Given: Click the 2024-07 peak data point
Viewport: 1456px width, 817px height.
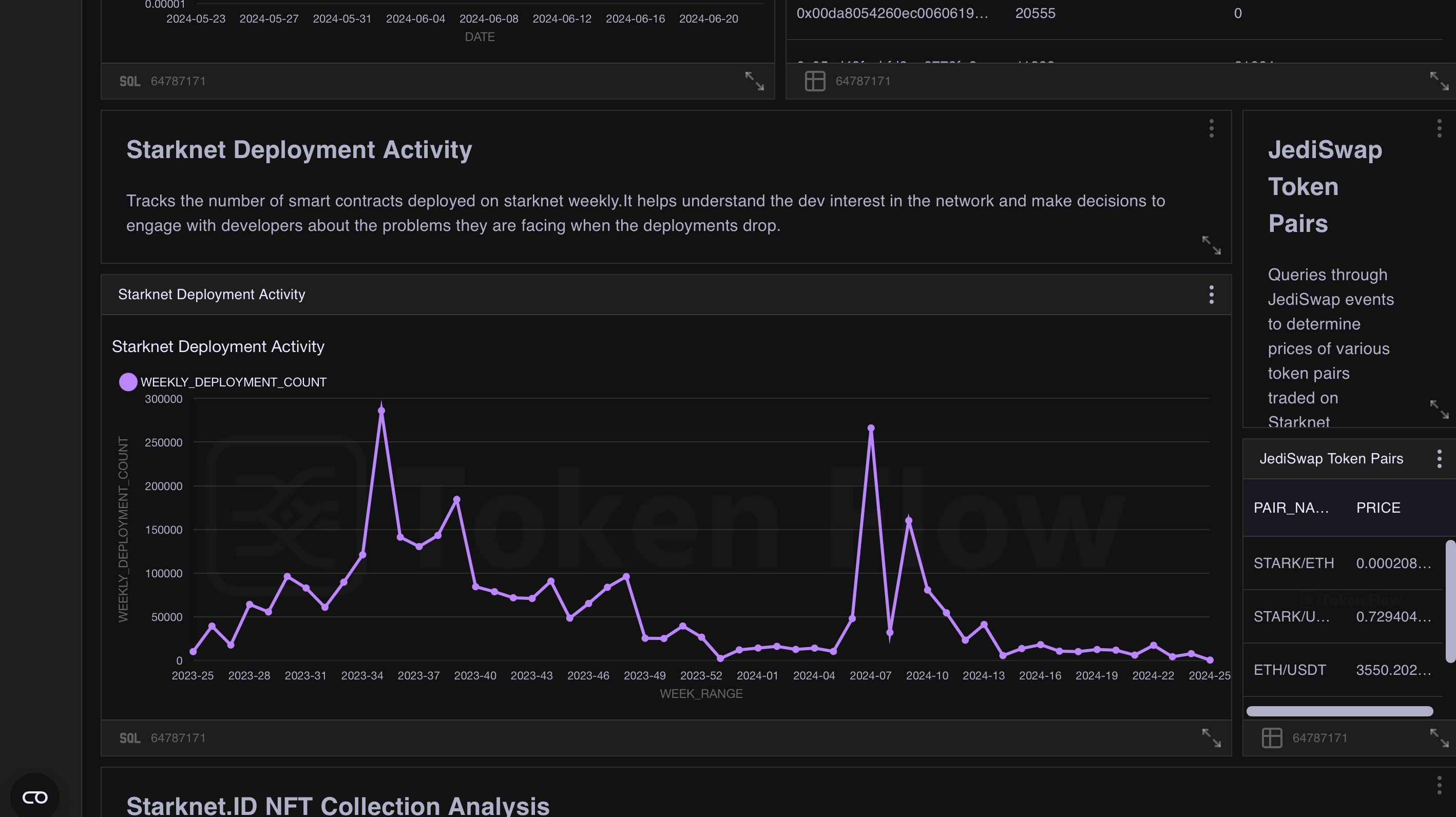Looking at the screenshot, I should [870, 429].
